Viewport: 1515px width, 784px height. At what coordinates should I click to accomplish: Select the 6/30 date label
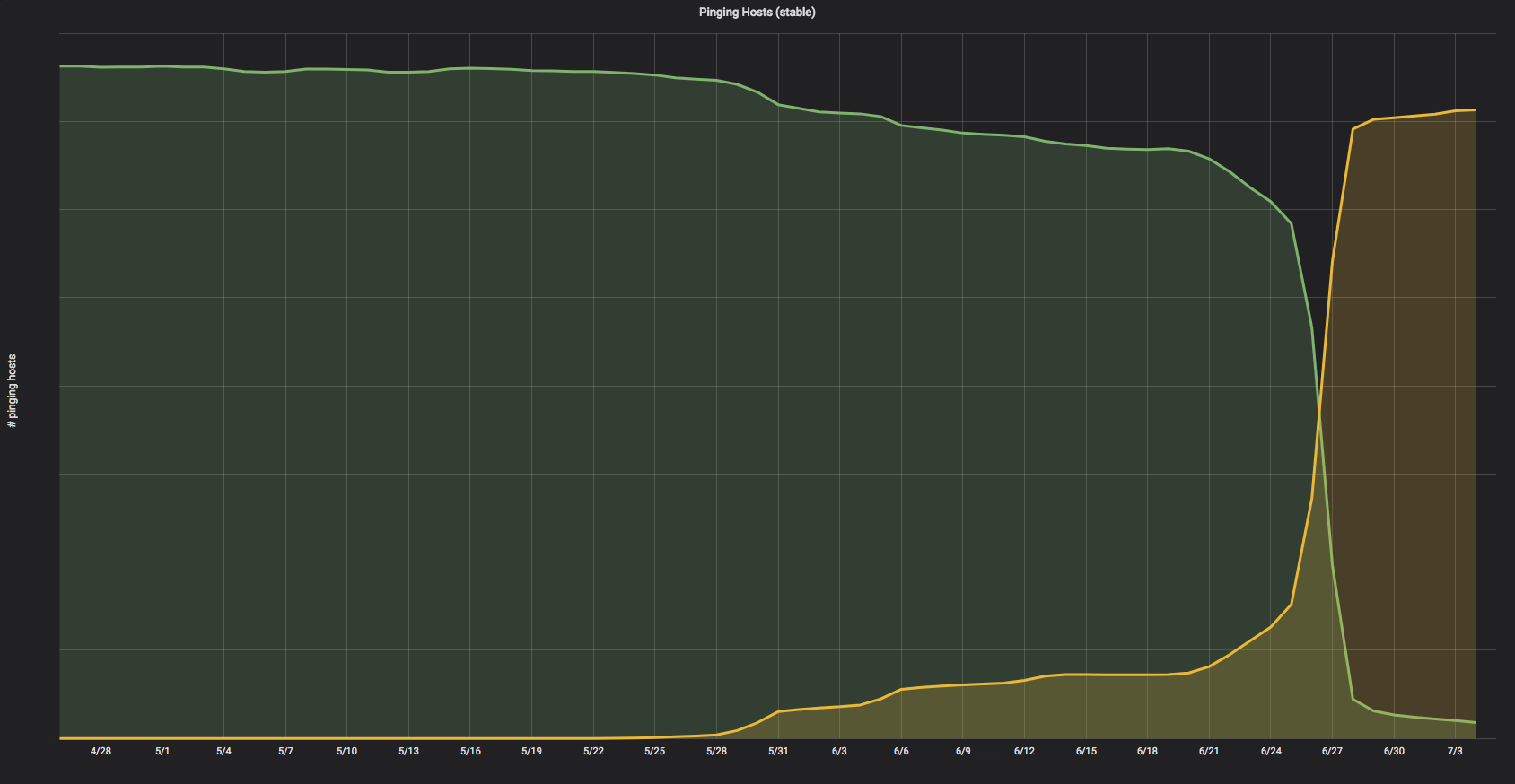(1394, 751)
